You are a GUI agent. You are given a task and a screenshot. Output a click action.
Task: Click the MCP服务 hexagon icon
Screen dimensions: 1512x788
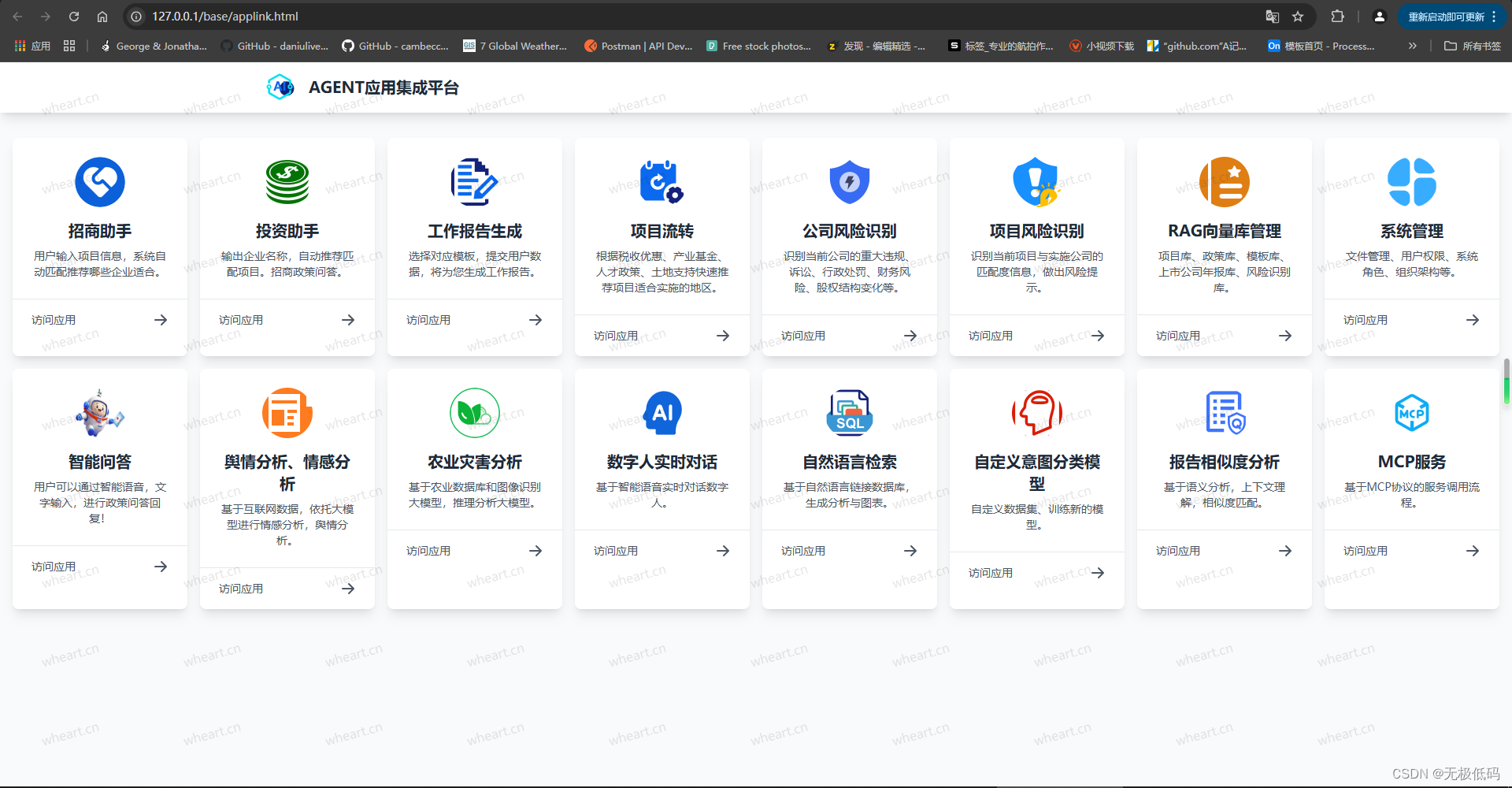coord(1411,413)
